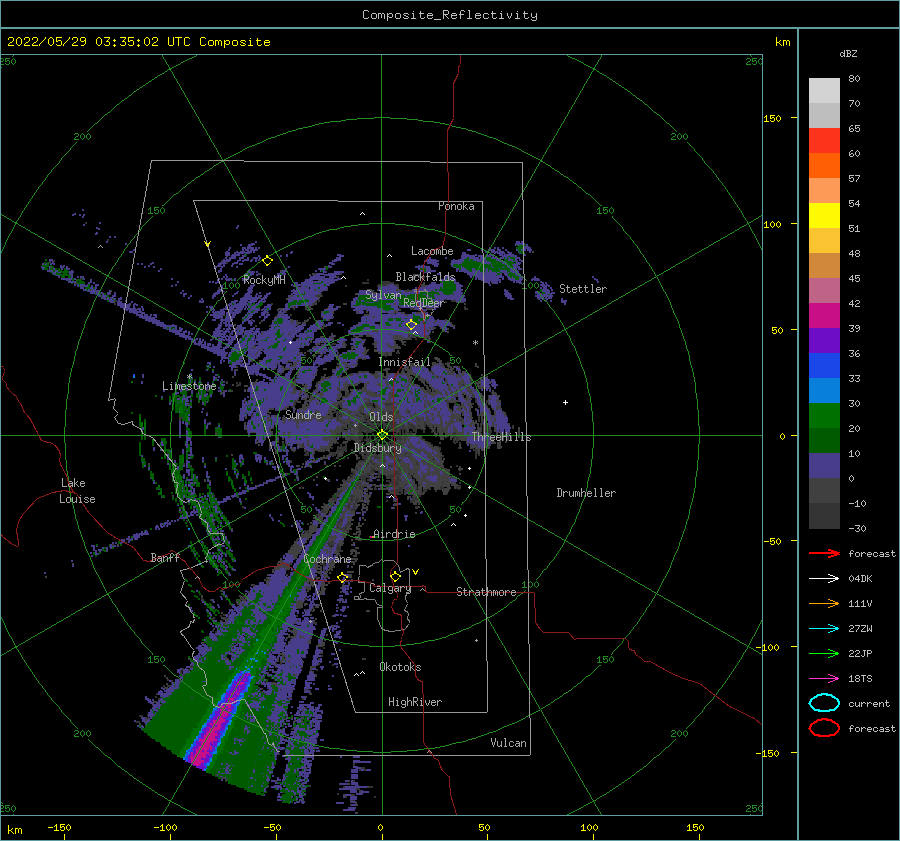Click the Lacombe town label

pyautogui.click(x=432, y=251)
